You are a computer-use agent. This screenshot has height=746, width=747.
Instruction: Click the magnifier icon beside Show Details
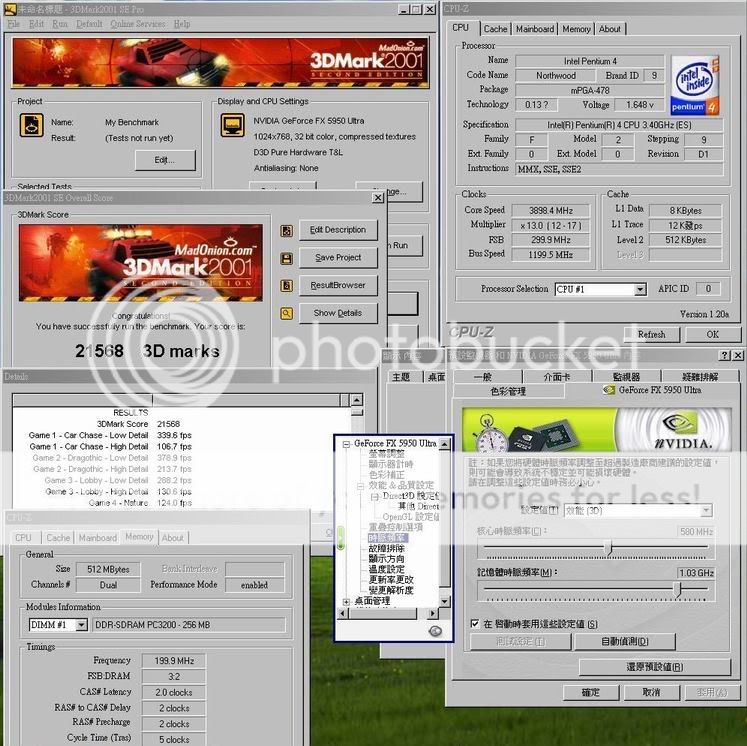tap(287, 313)
